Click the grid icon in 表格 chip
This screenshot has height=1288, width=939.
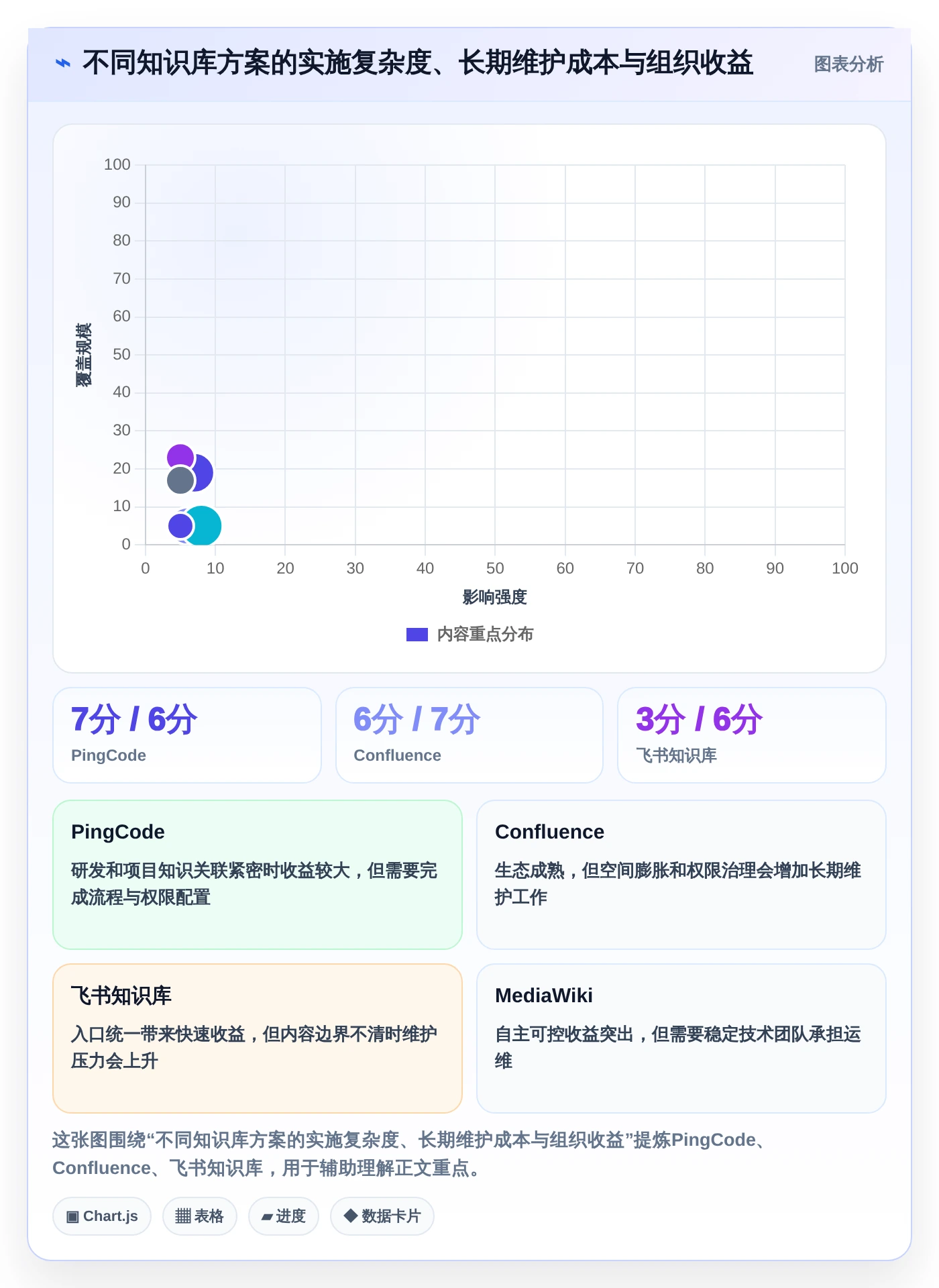(x=183, y=1216)
